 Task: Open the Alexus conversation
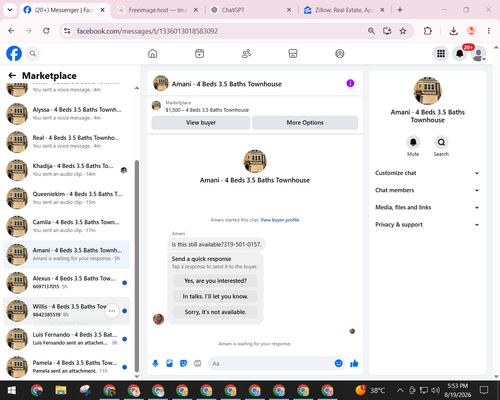pyautogui.click(x=67, y=282)
